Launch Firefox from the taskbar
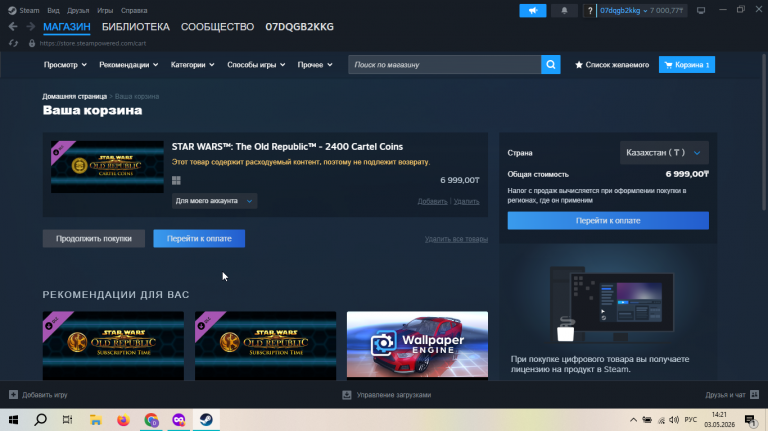 click(123, 420)
